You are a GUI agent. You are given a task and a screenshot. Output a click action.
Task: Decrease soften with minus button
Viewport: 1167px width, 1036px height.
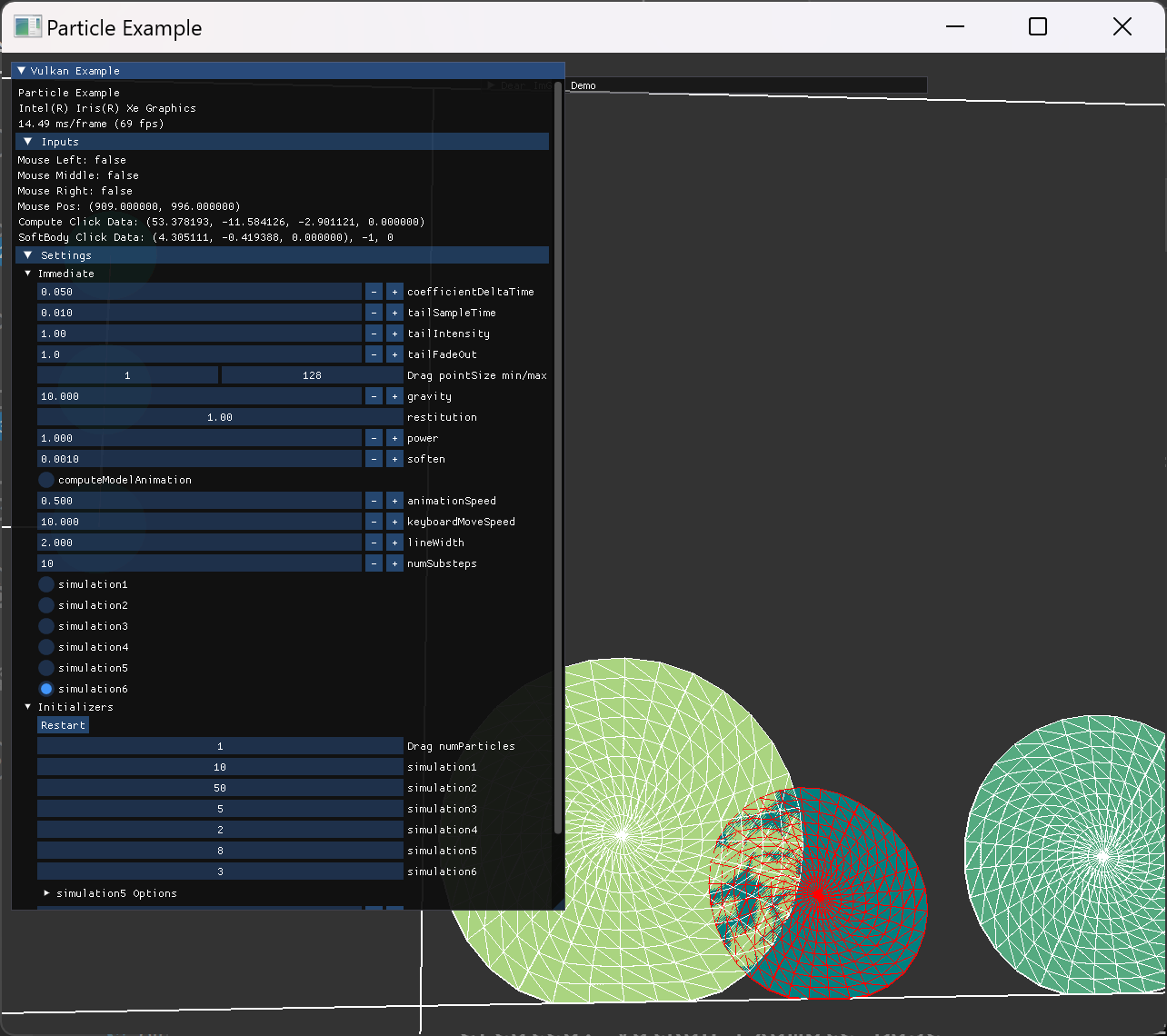point(374,459)
